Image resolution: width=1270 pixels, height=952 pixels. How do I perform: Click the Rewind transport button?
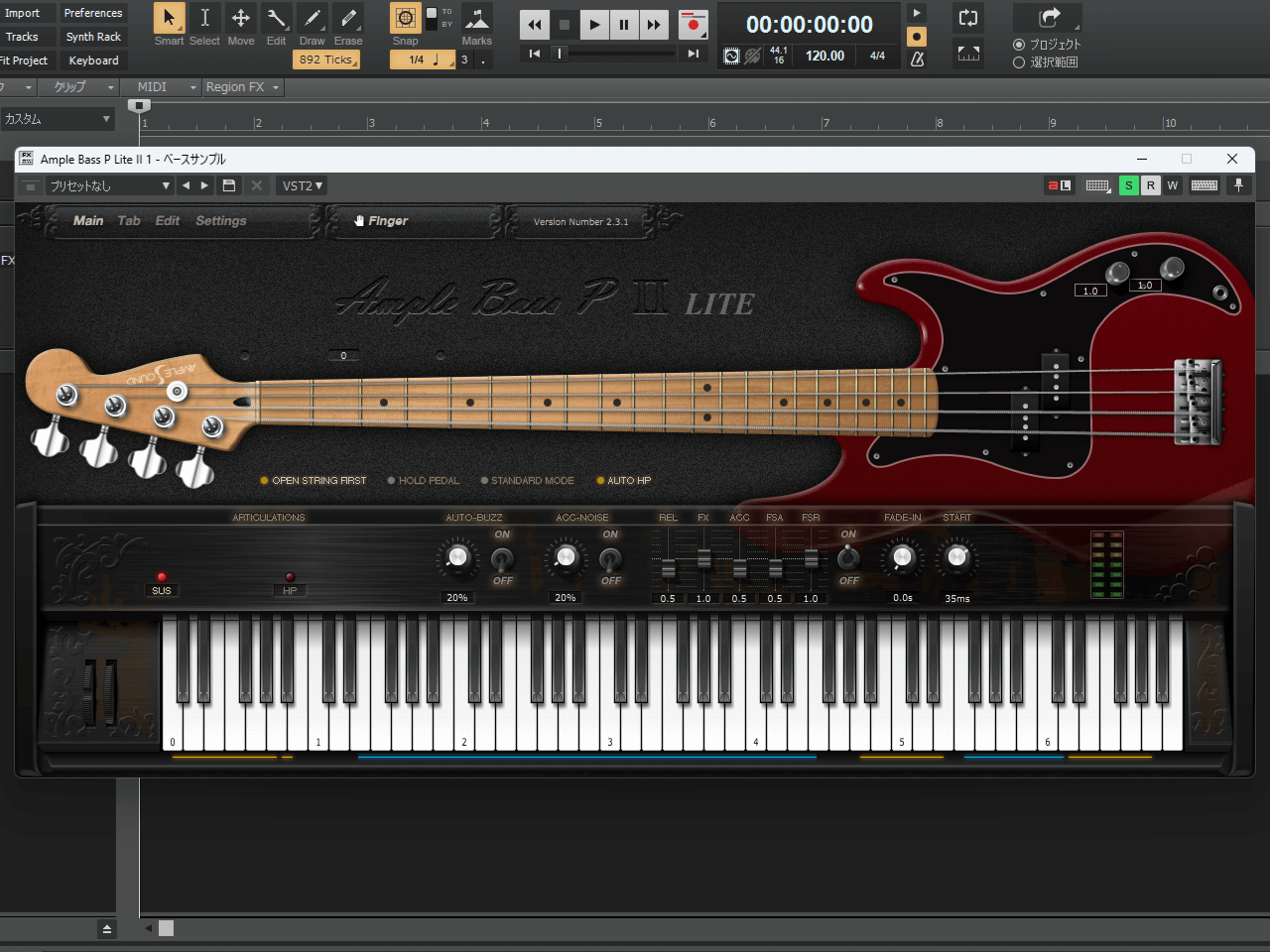535,25
